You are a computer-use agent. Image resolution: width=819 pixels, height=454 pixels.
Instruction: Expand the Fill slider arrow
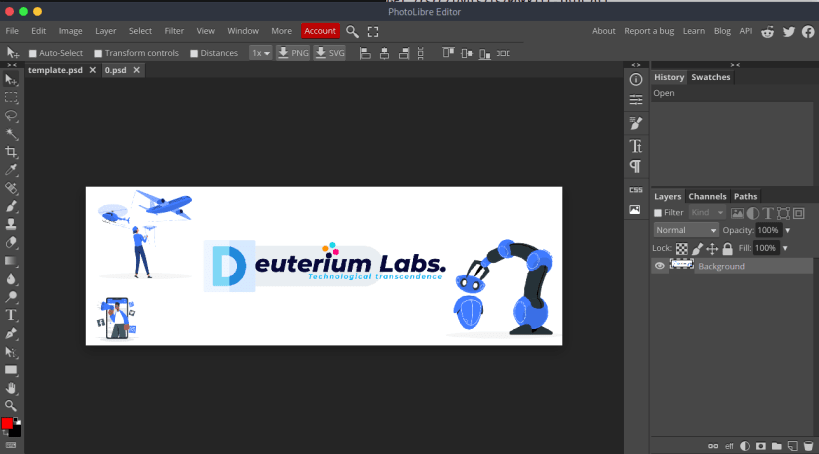pos(785,248)
